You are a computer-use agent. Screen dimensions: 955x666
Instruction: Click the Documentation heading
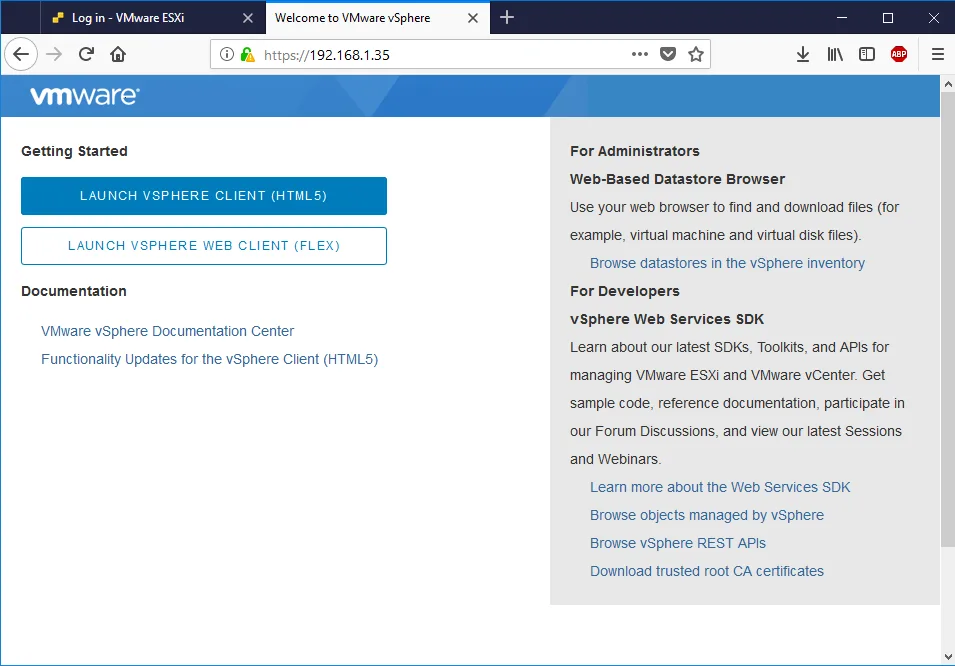(74, 291)
